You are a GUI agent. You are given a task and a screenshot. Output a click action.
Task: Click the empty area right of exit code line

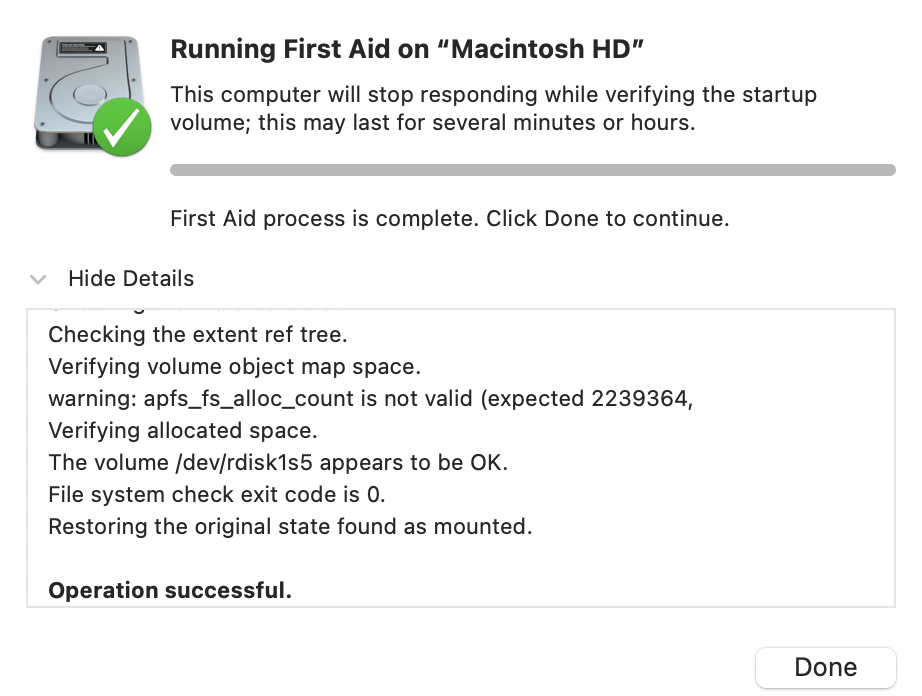pyautogui.click(x=640, y=494)
